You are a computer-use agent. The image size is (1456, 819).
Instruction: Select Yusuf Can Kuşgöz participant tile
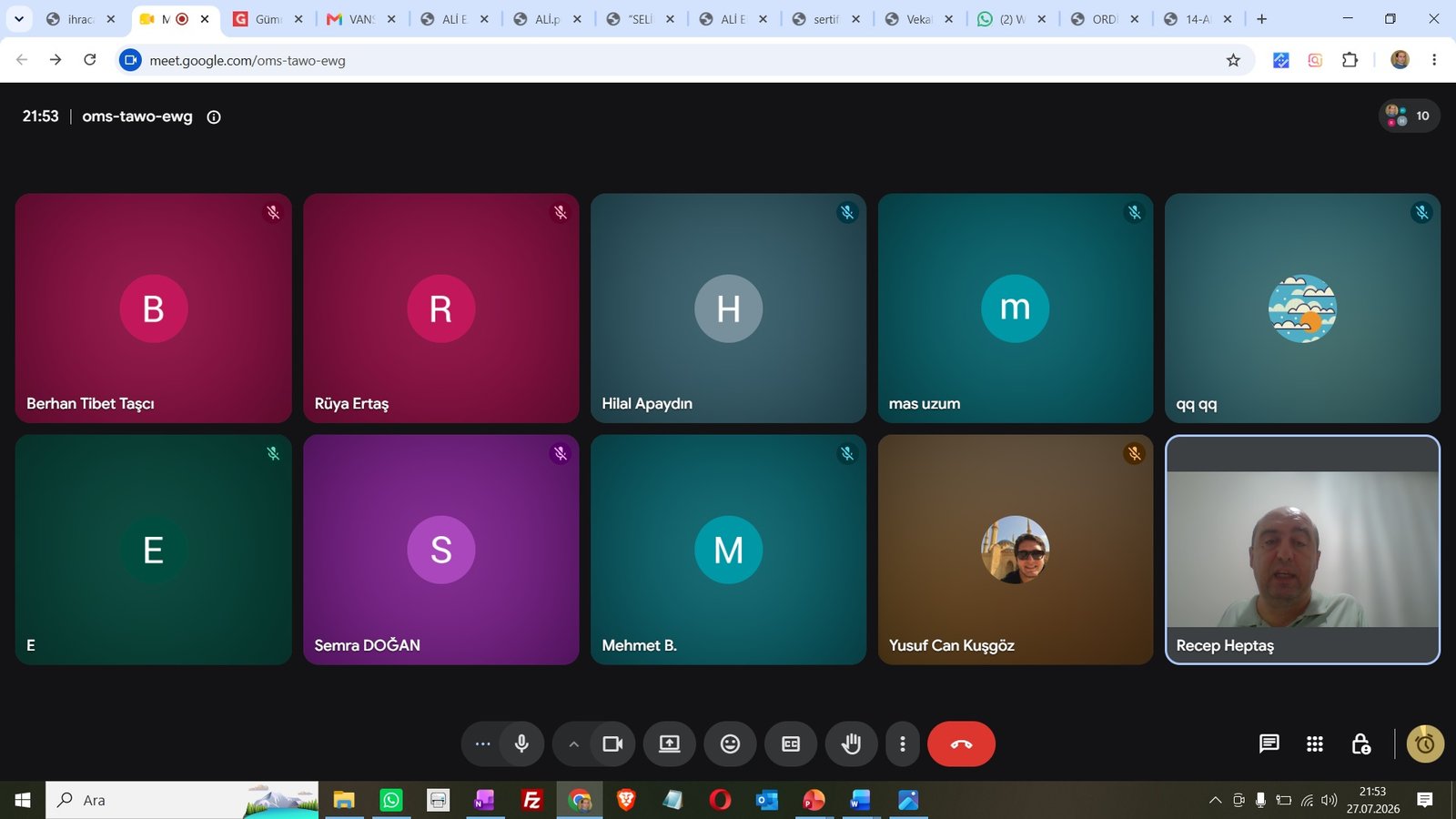pos(1016,550)
